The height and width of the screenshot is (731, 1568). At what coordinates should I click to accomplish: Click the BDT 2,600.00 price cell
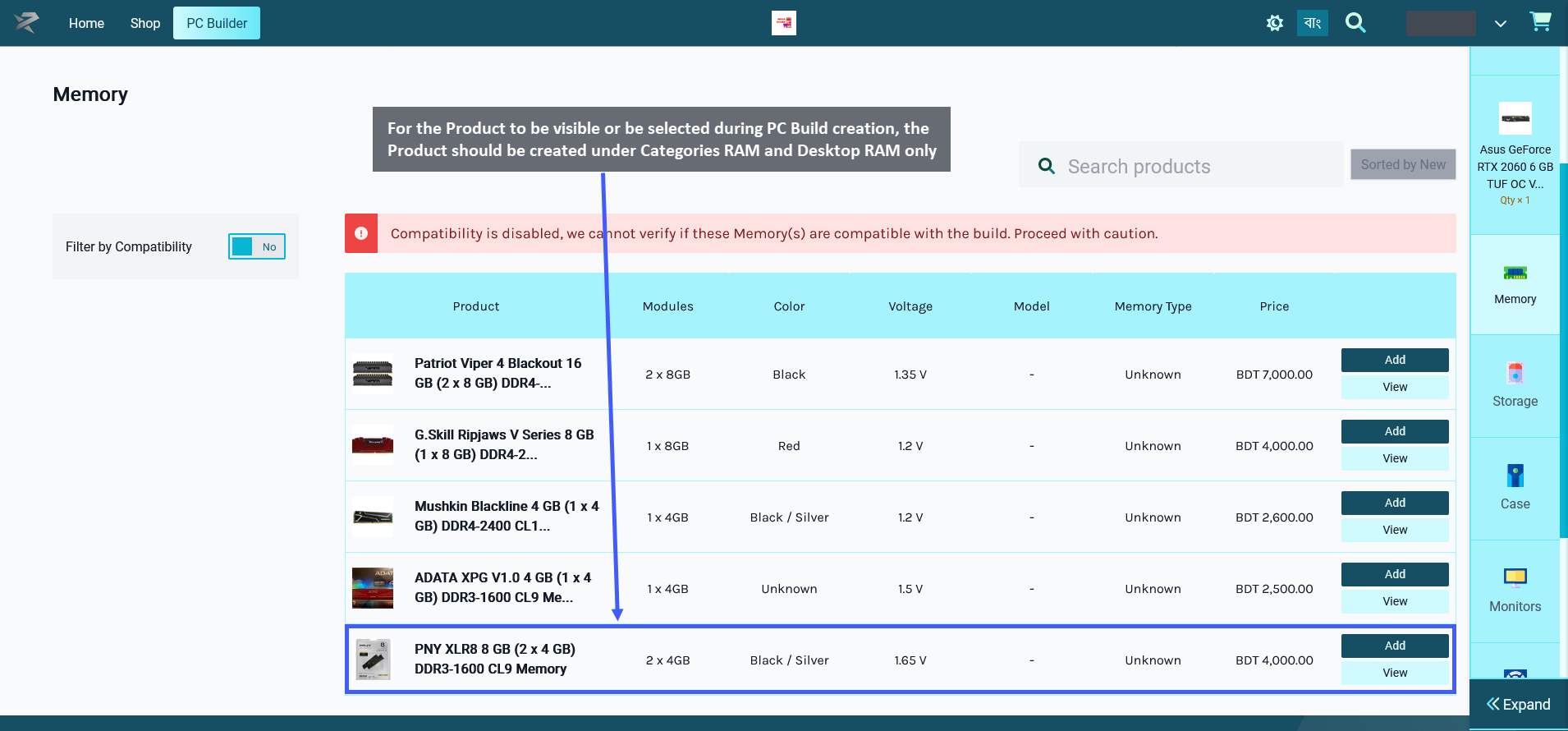tap(1274, 517)
